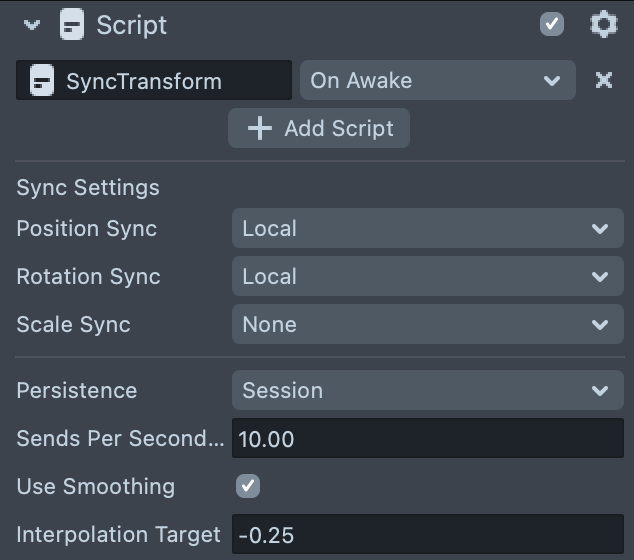
Task: Toggle the Use Smoothing checkbox
Action: click(247, 487)
